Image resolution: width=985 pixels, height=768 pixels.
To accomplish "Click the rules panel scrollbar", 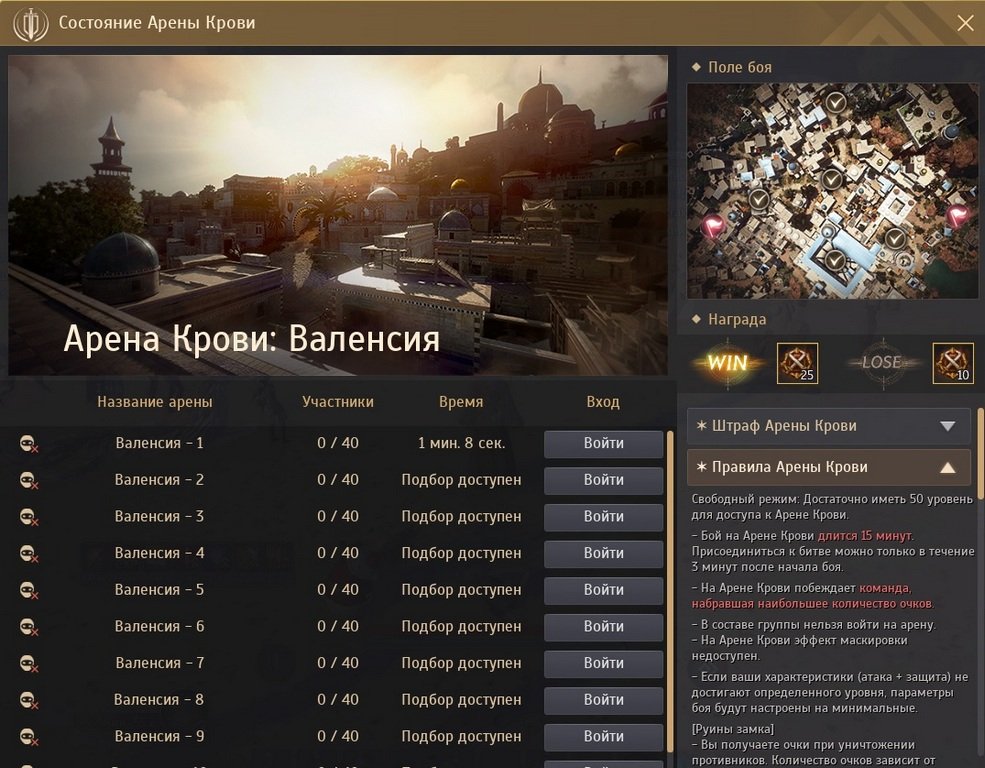I will (981, 452).
